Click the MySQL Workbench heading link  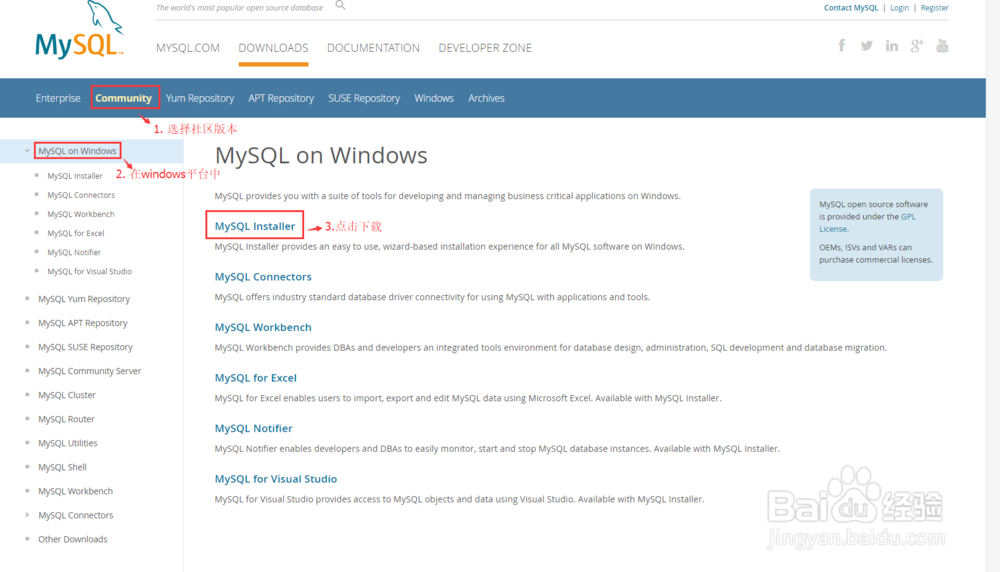click(x=263, y=327)
